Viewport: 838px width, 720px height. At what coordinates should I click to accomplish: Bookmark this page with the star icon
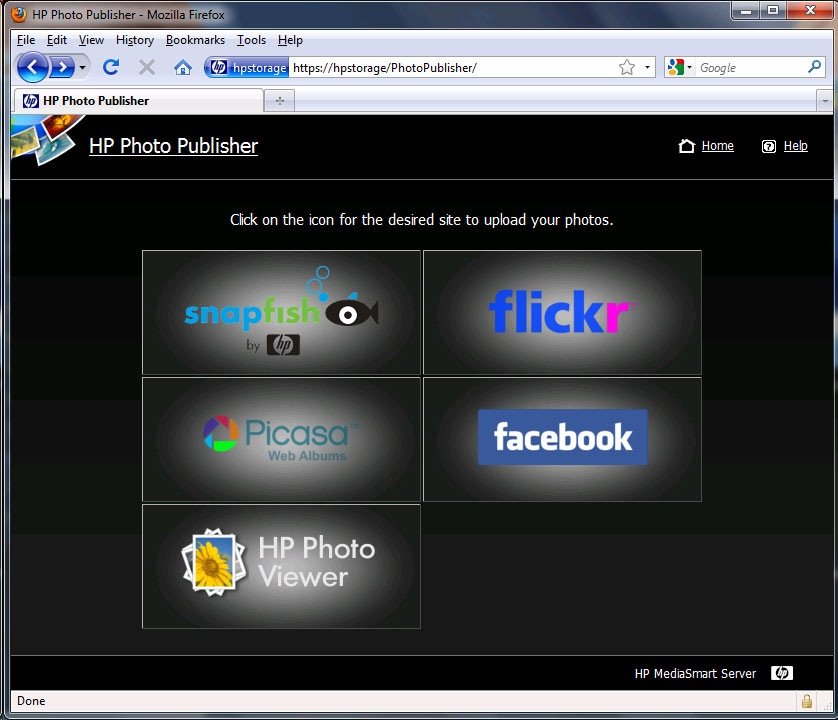[626, 67]
